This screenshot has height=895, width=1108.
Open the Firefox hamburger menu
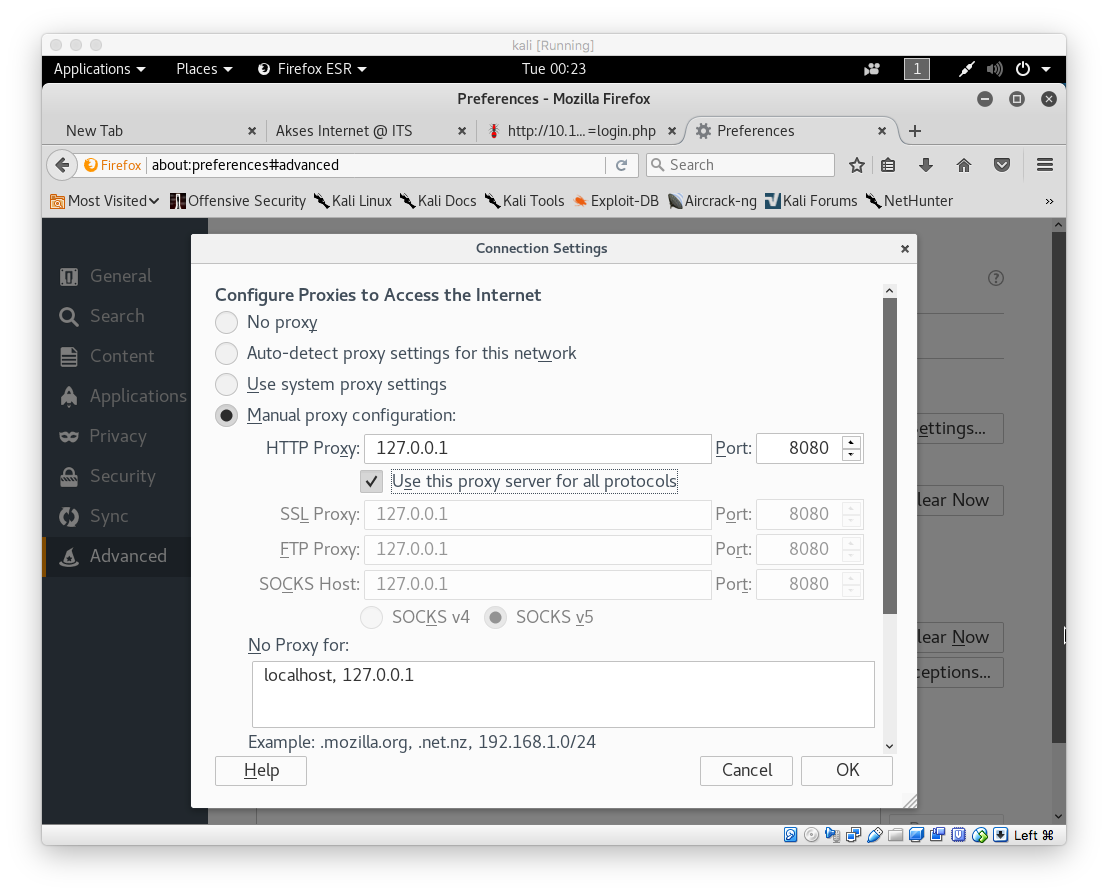coord(1045,165)
